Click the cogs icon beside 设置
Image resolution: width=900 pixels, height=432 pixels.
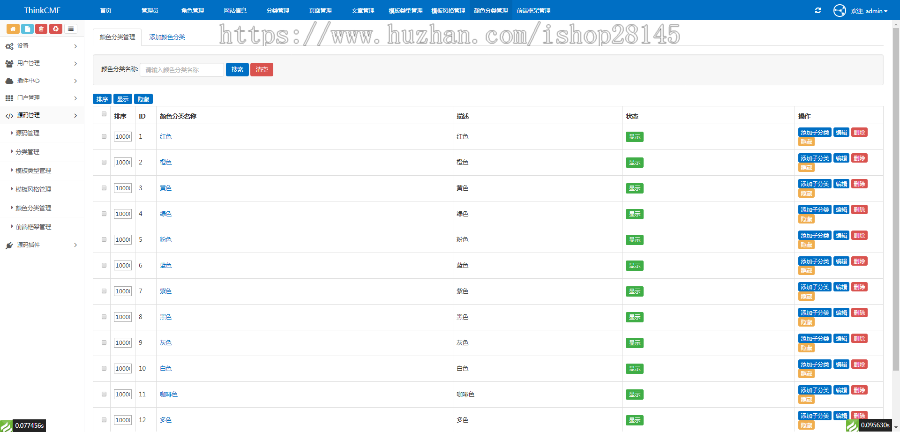click(x=9, y=45)
